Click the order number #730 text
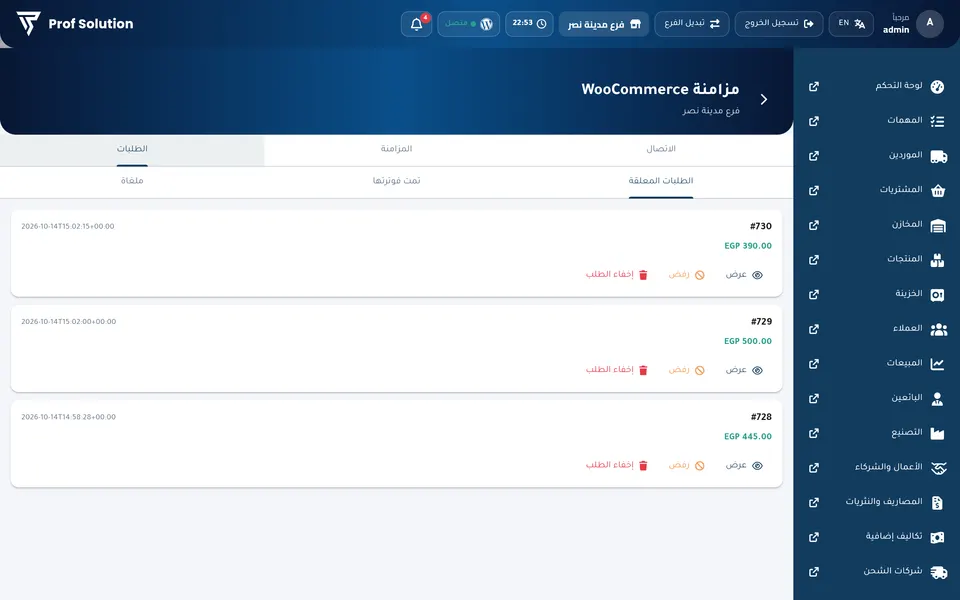The image size is (960, 600). 761,227
